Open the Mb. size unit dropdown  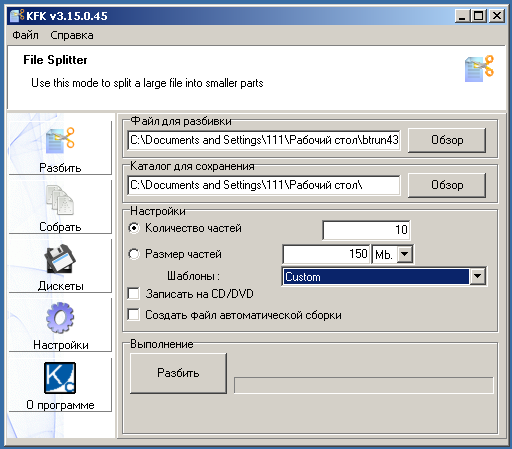405,254
